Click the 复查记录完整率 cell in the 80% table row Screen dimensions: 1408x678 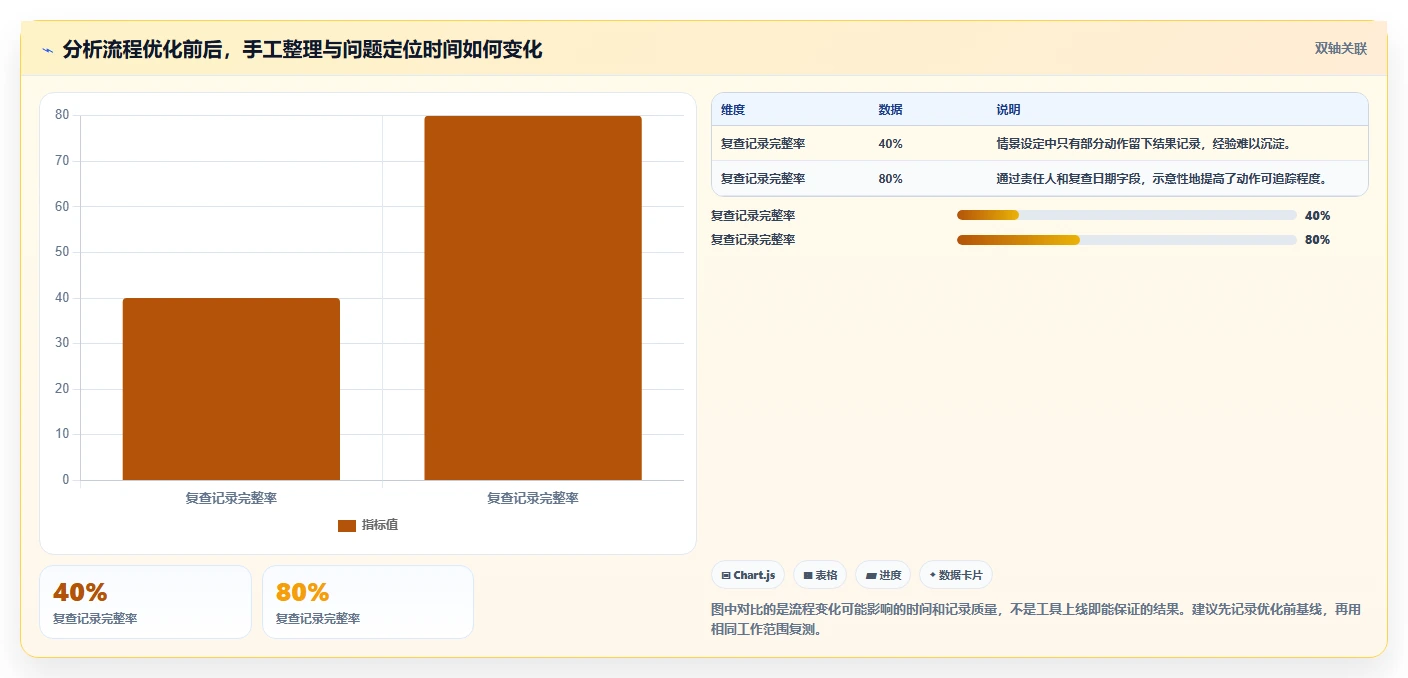coord(763,179)
